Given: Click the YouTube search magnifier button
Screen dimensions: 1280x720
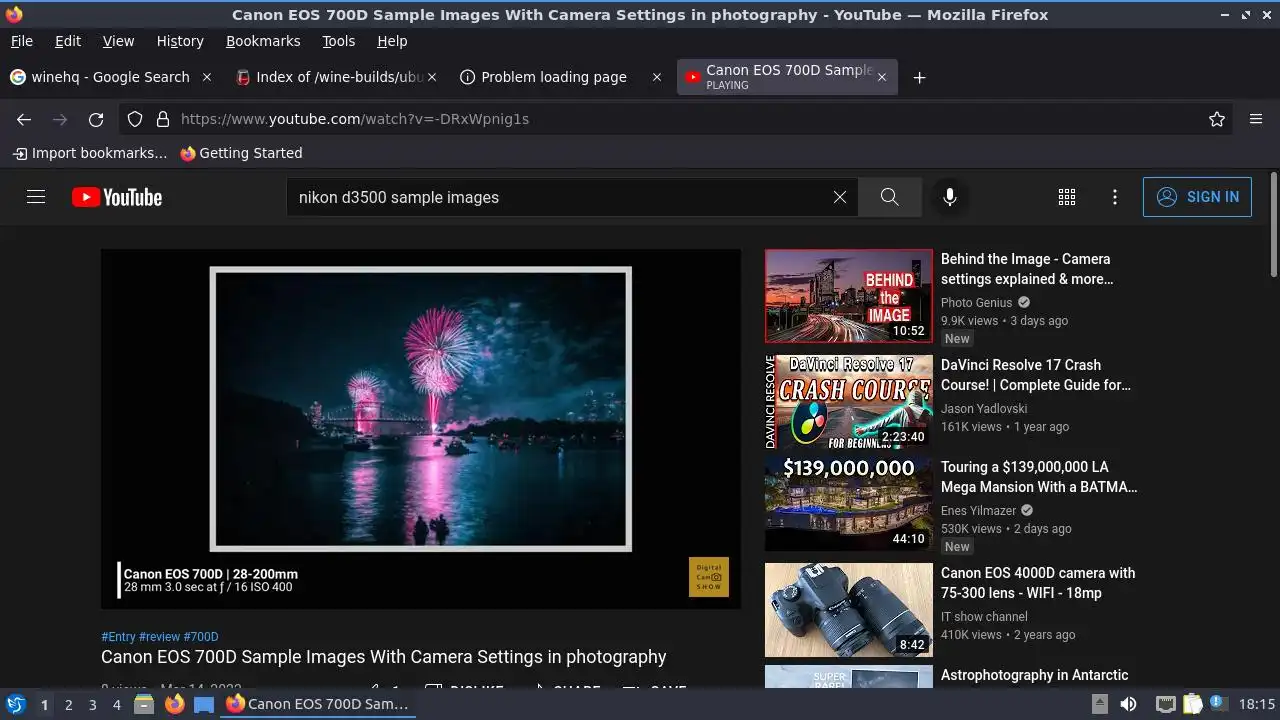Looking at the screenshot, I should point(890,197).
